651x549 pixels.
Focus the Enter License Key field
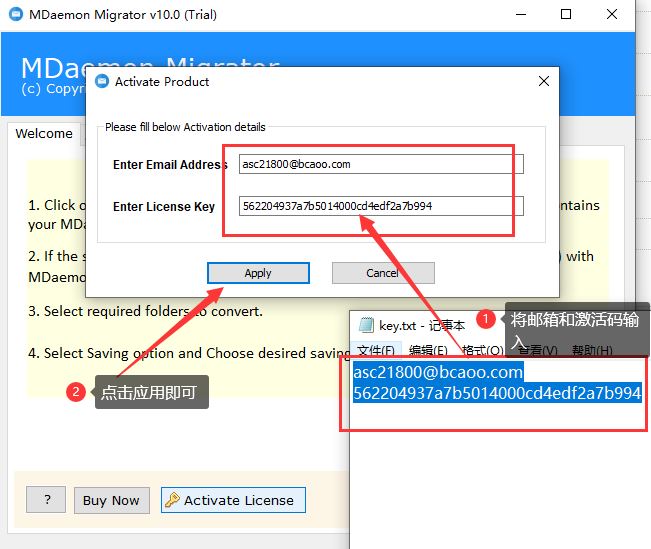pos(381,206)
